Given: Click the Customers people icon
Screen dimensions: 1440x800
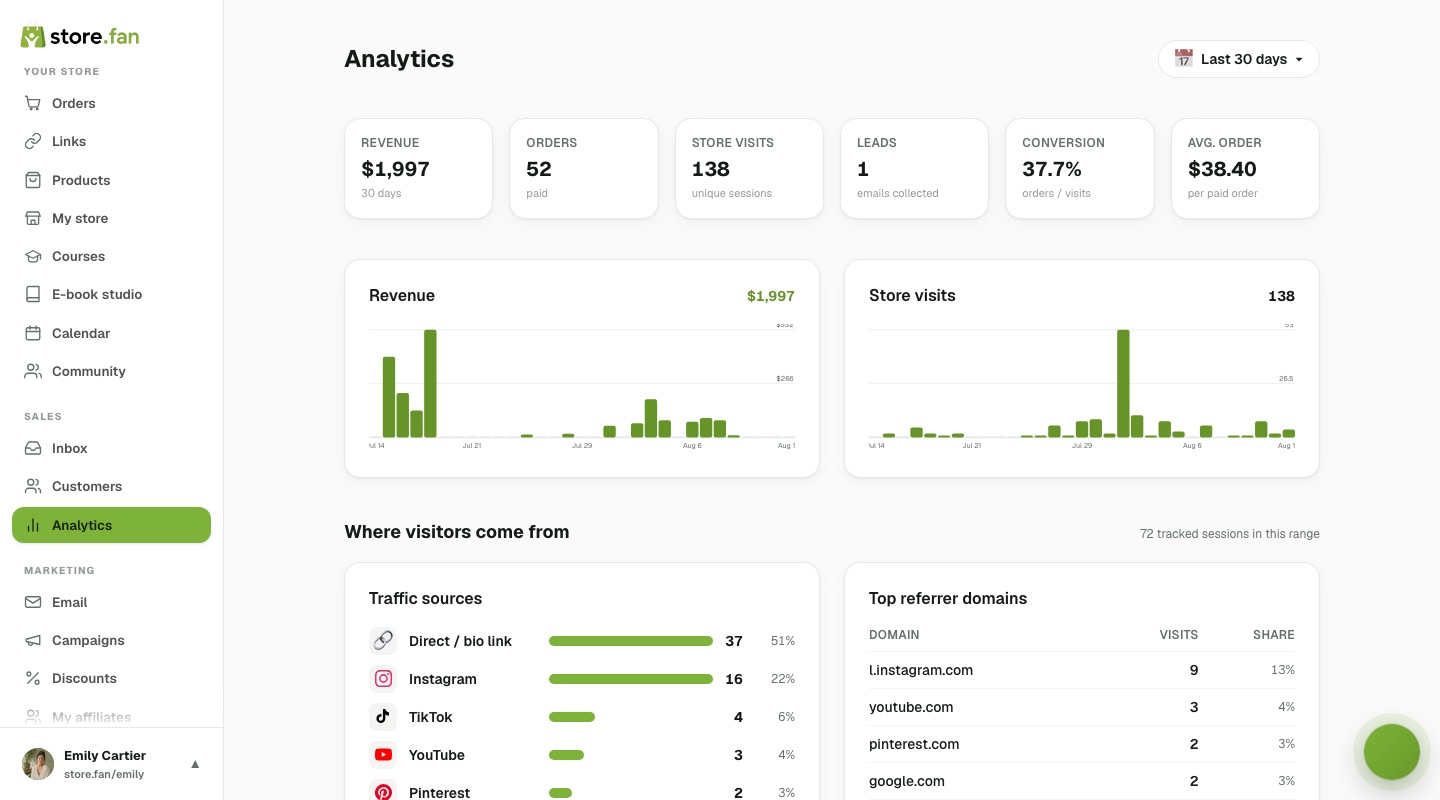Looking at the screenshot, I should click(x=33, y=486).
